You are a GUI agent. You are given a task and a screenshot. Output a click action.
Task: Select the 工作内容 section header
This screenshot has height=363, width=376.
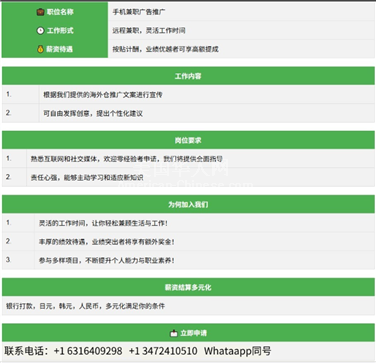click(188, 76)
